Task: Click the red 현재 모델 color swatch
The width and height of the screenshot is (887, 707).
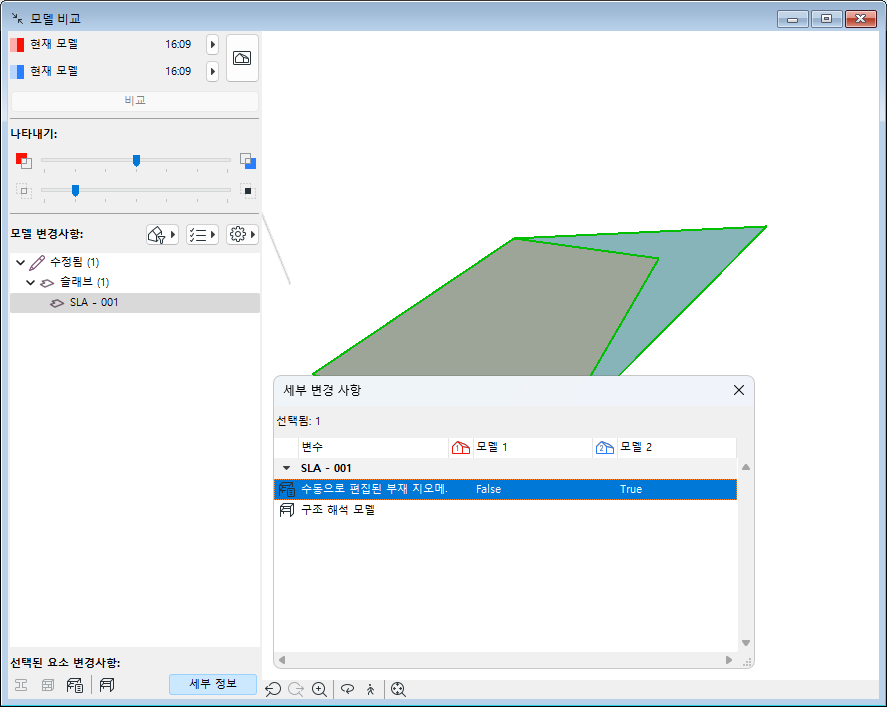Action: (17, 45)
